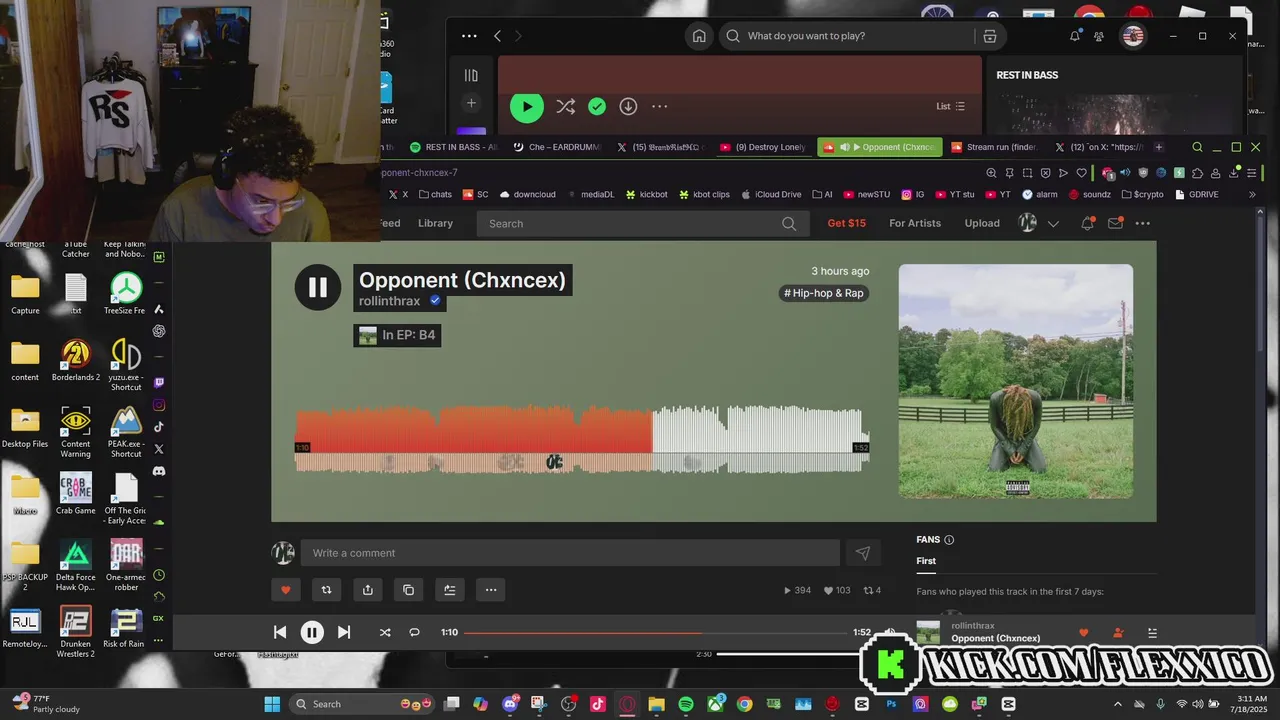The image size is (1280, 720).
Task: Send the comment with the paper plane button
Action: (x=863, y=553)
